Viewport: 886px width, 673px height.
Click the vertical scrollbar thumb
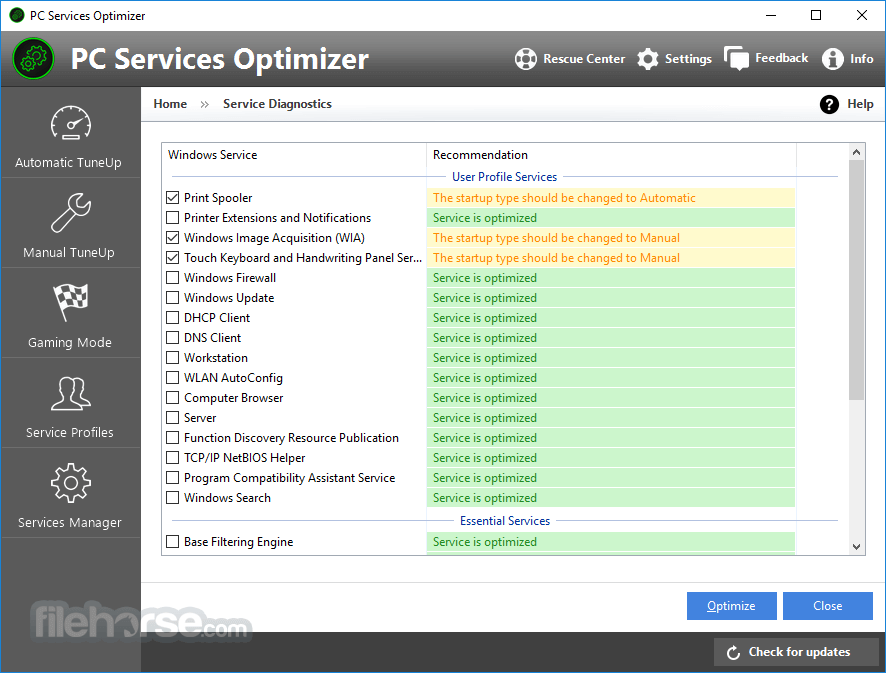[856, 280]
